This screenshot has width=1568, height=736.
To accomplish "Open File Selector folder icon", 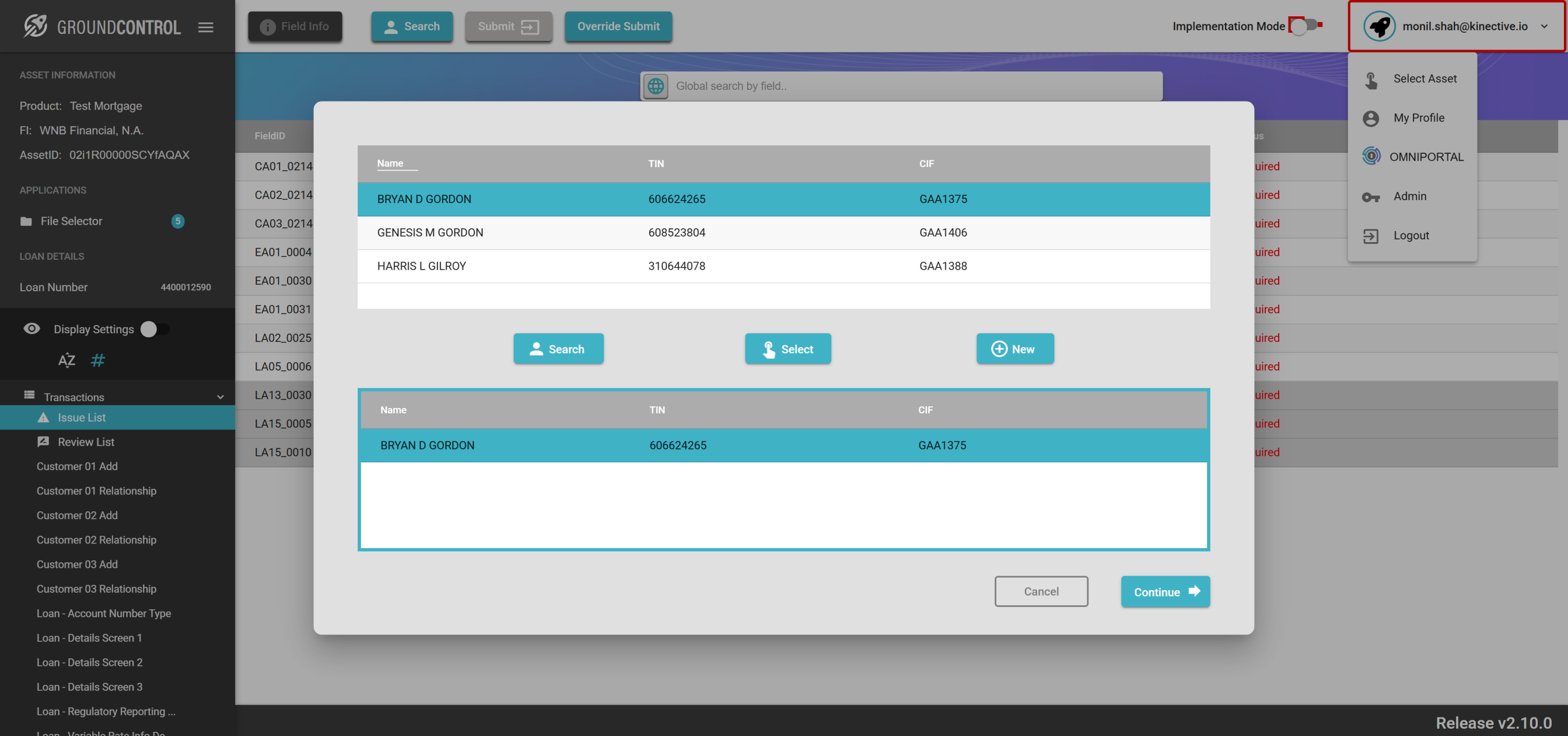I will pyautogui.click(x=26, y=221).
